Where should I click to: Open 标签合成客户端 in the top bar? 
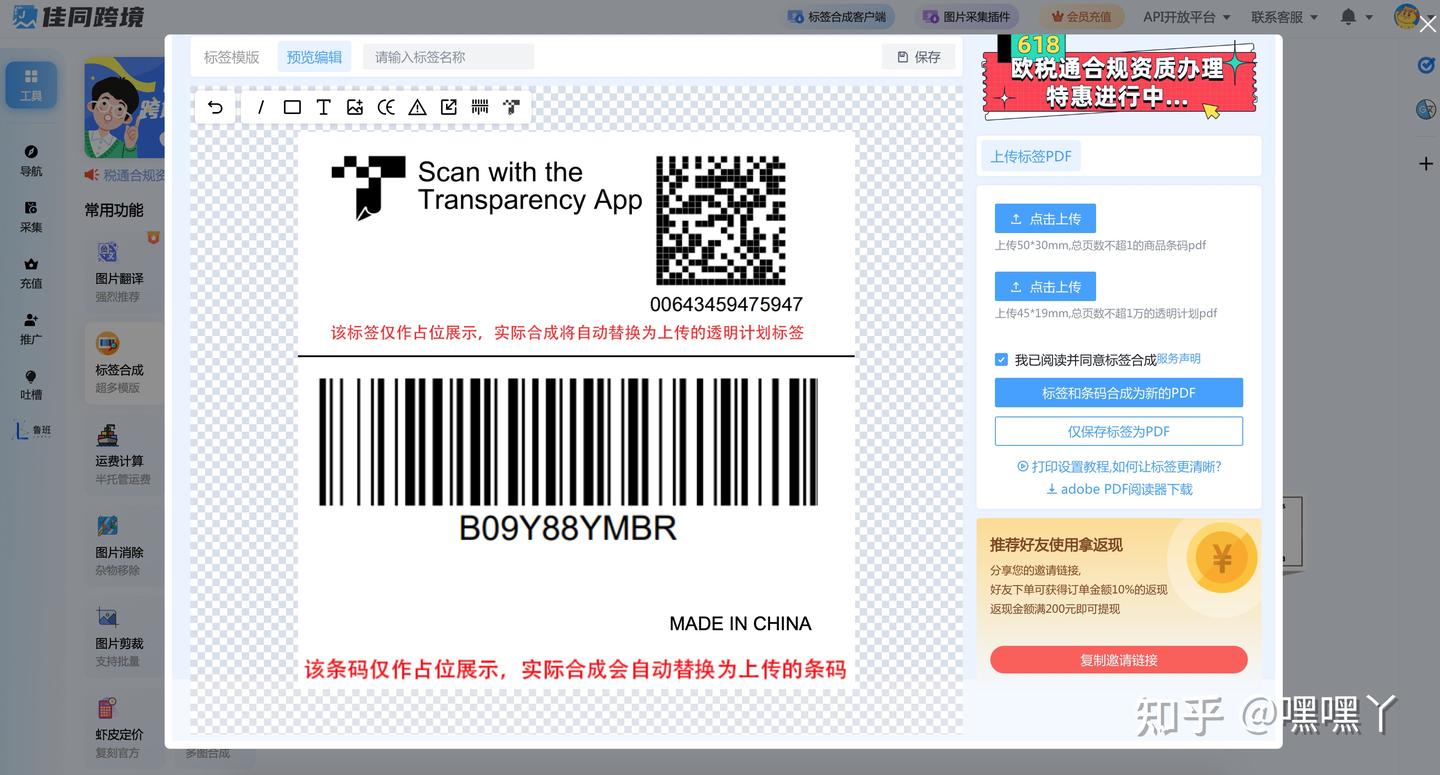tap(837, 17)
